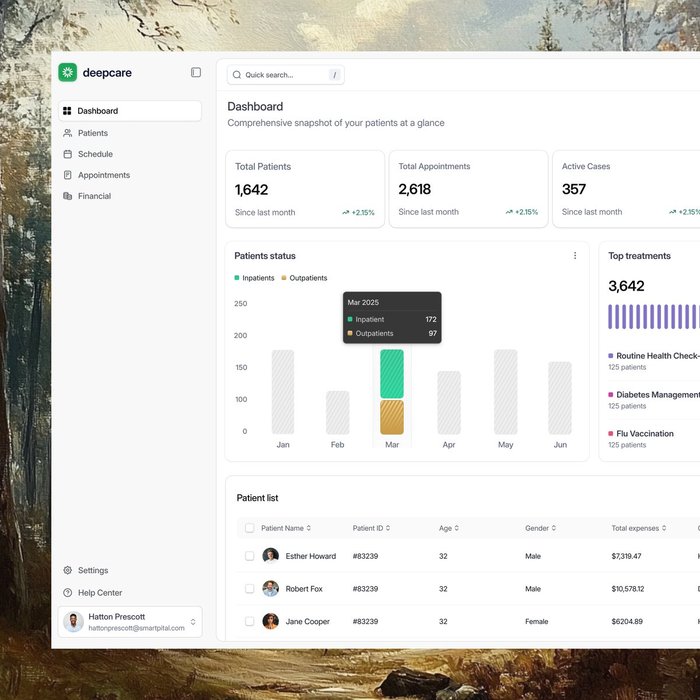Click the $6204.89 expense value
This screenshot has height=700, width=700.
(627, 621)
